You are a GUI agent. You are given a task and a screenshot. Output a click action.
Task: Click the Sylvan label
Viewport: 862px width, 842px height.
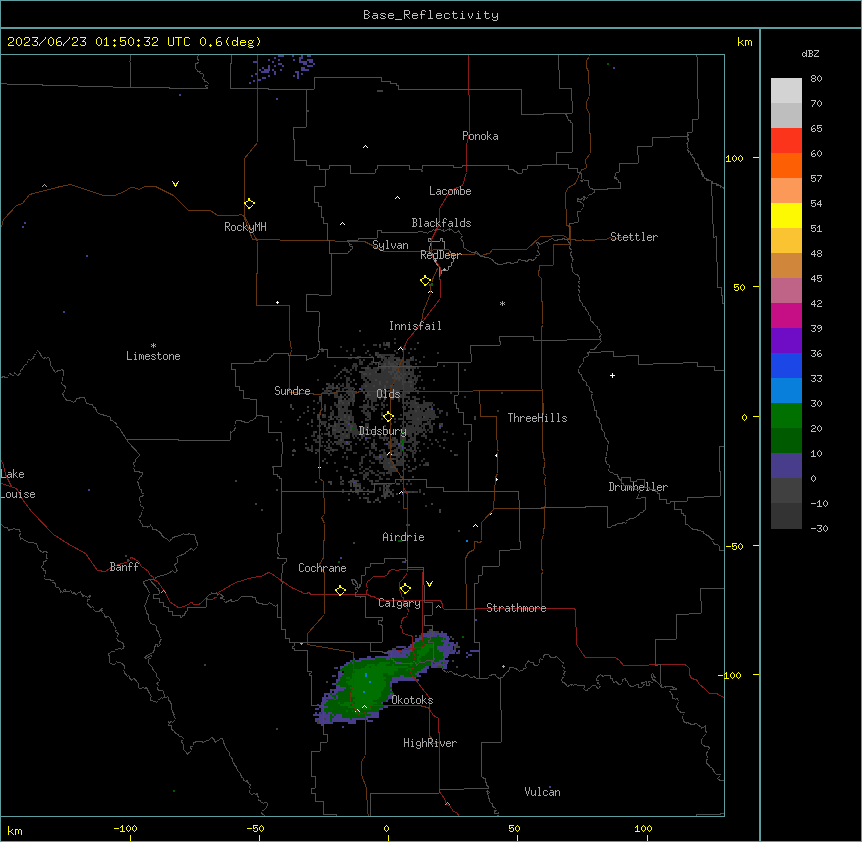390,245
